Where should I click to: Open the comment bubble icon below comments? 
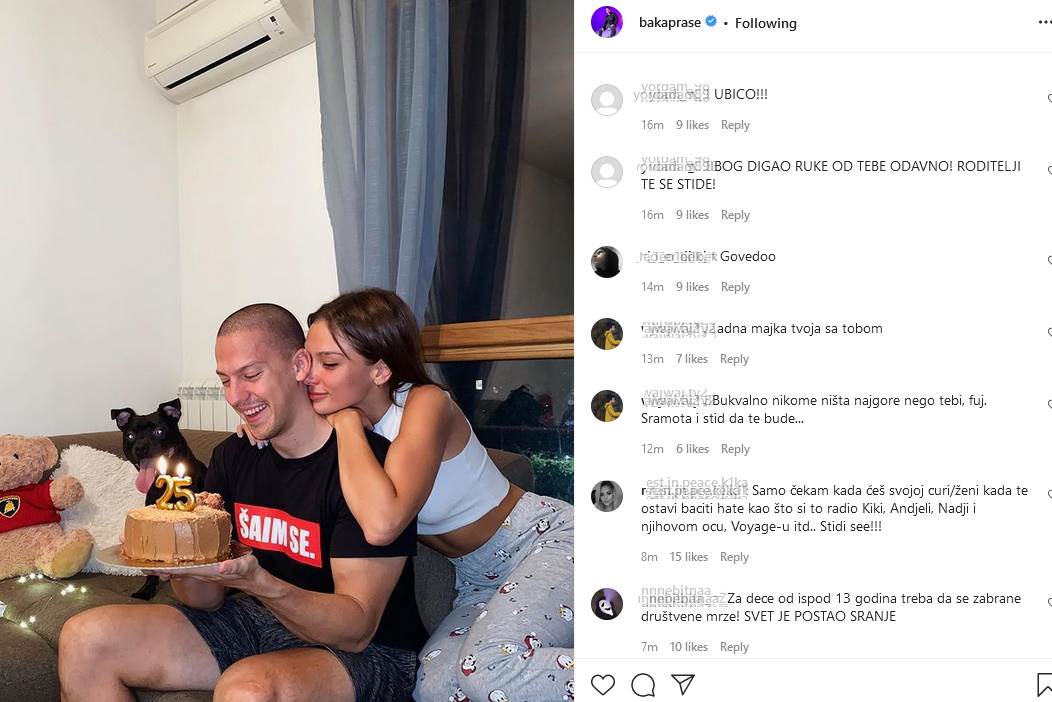tap(643, 685)
